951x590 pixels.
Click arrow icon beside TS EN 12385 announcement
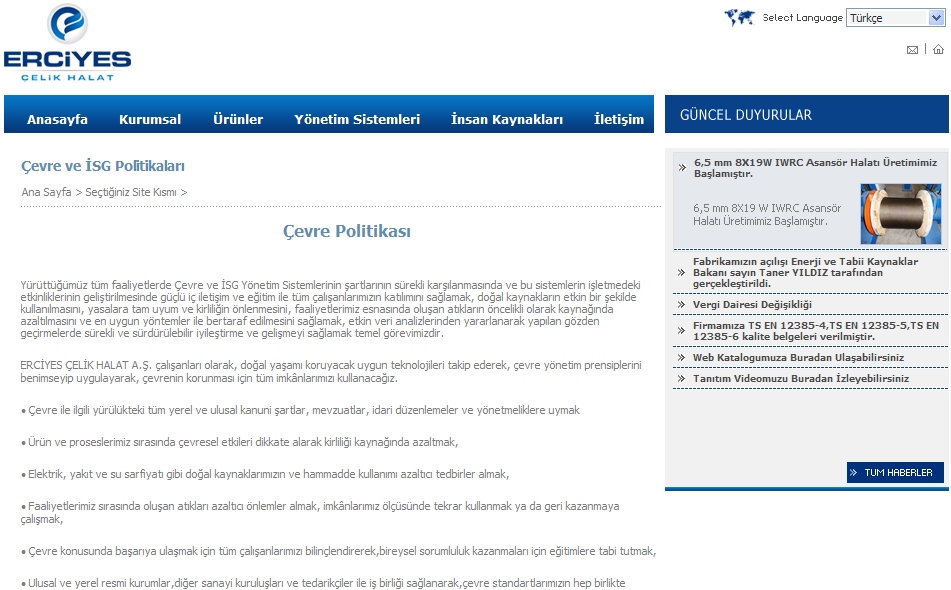(681, 331)
